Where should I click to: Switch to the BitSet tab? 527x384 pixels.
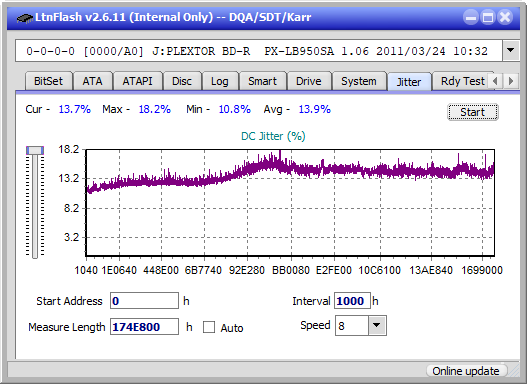[x=48, y=81]
